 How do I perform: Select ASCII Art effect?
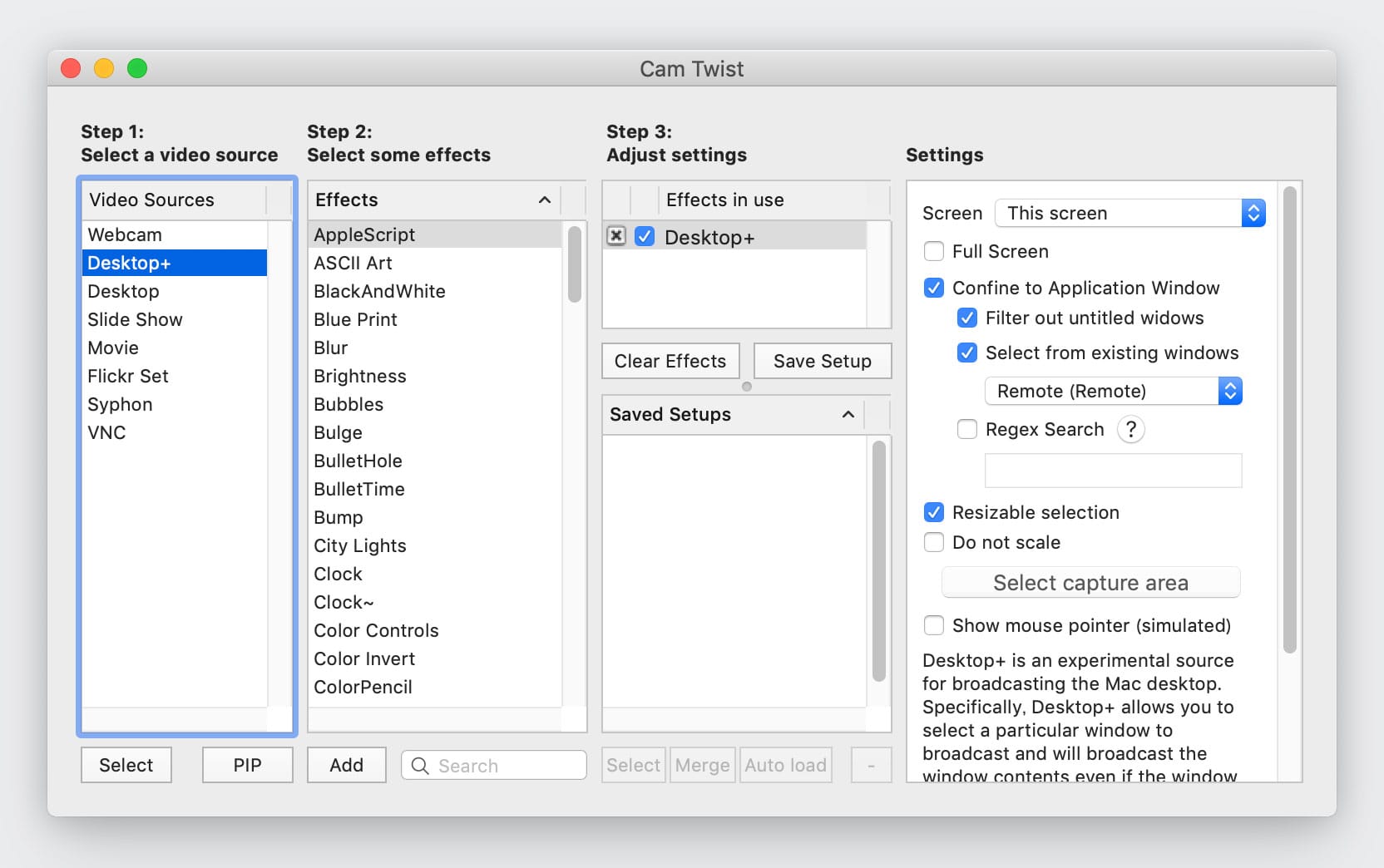[434, 263]
